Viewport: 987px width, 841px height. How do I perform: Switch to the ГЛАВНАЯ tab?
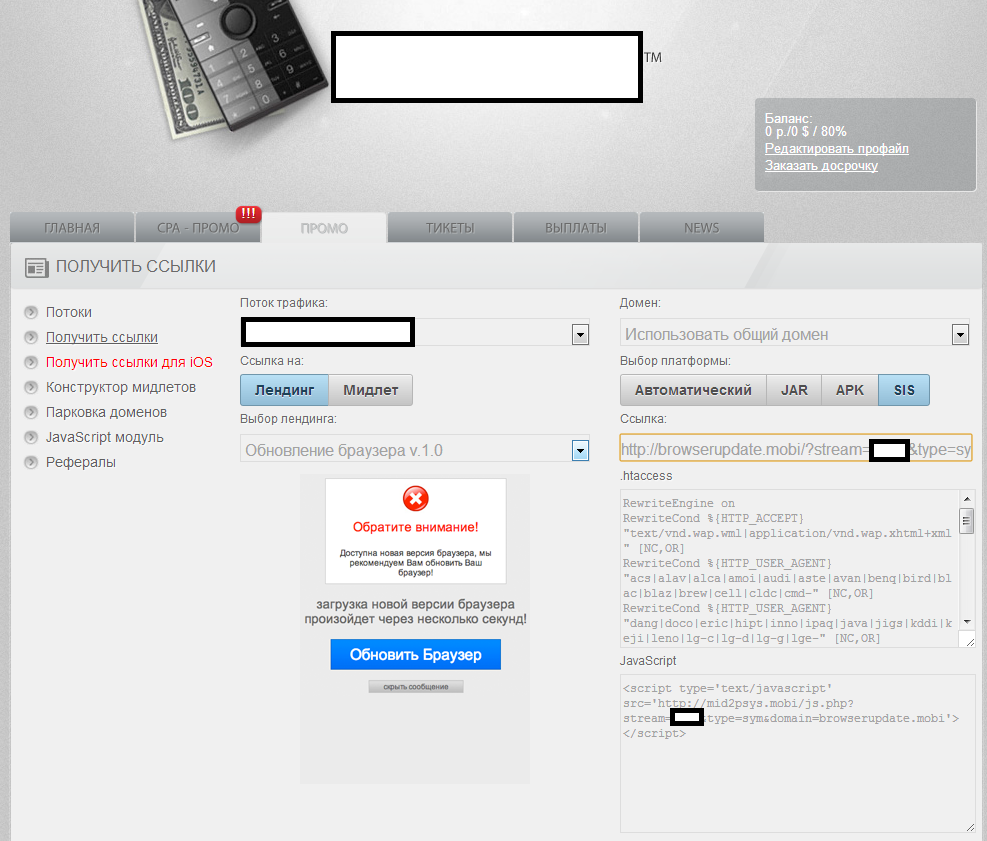click(72, 228)
